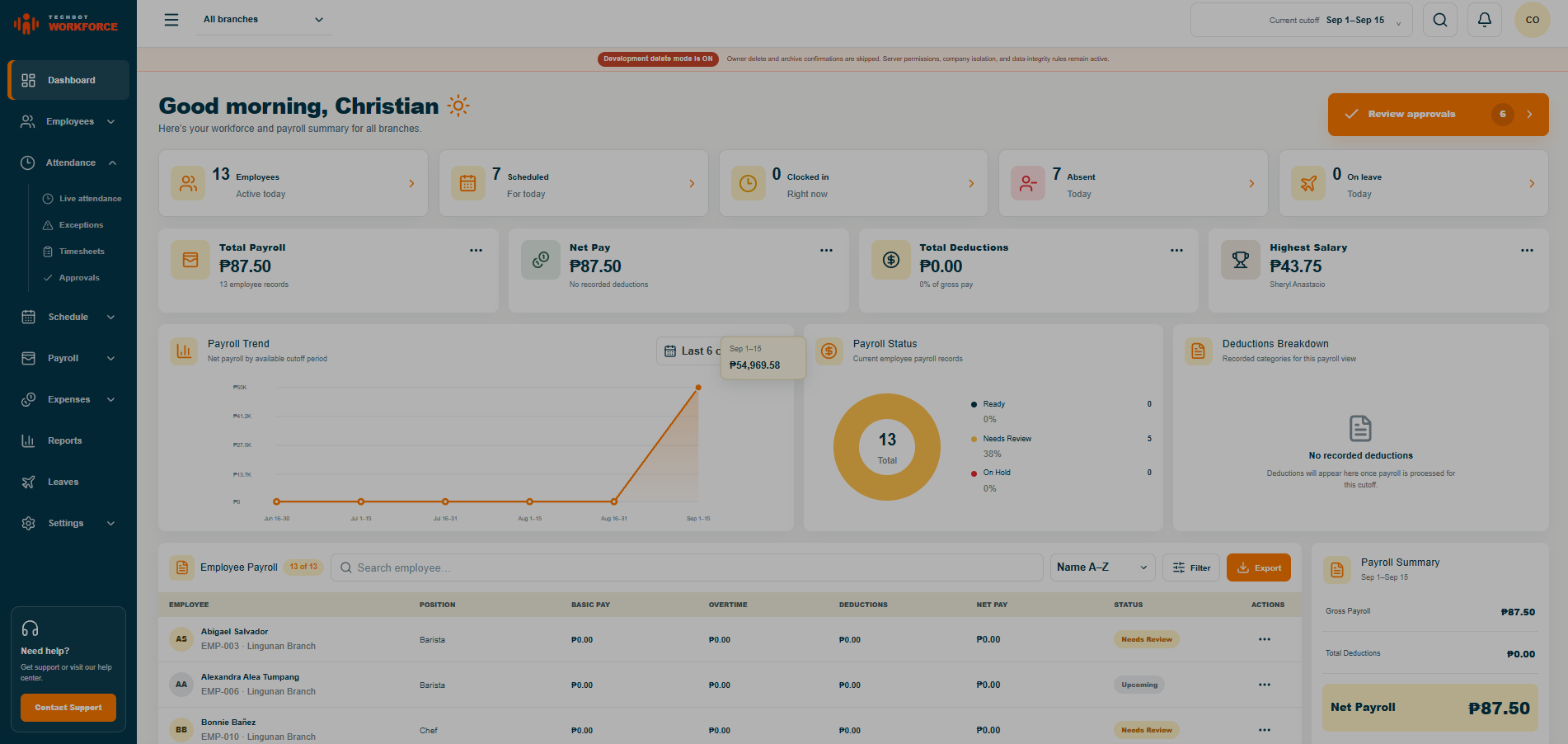Screen dimensions: 1568x744
Task: Click the payroll status donut chart
Action: pyautogui.click(x=887, y=447)
